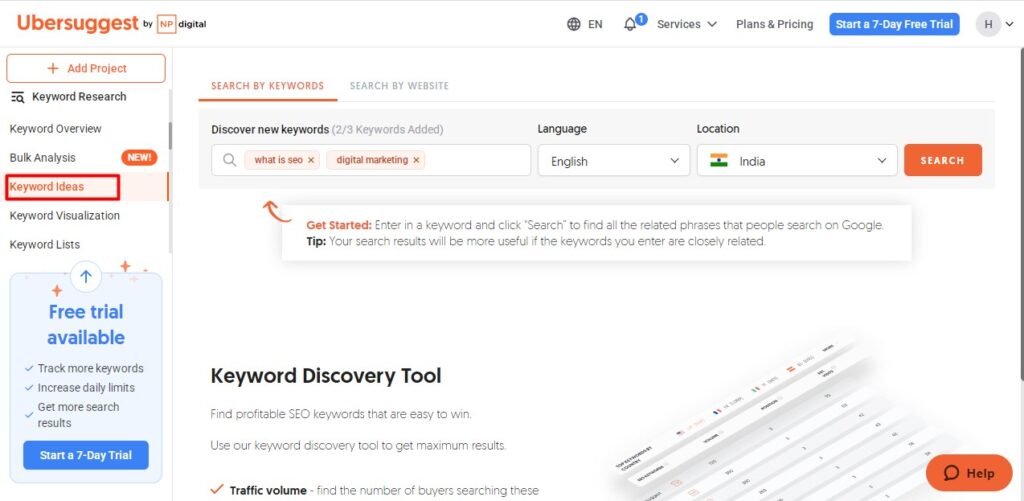This screenshot has height=501, width=1024.
Task: Click the orange Search button
Action: point(942,160)
